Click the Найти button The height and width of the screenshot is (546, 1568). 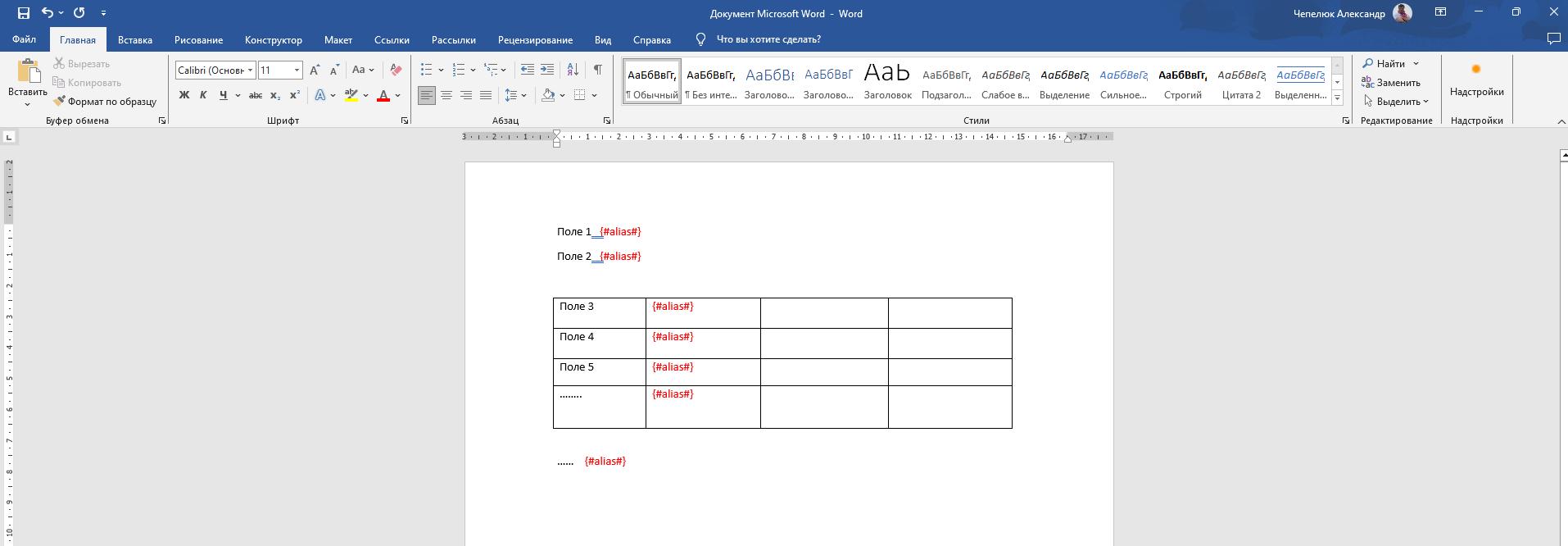pos(1384,63)
